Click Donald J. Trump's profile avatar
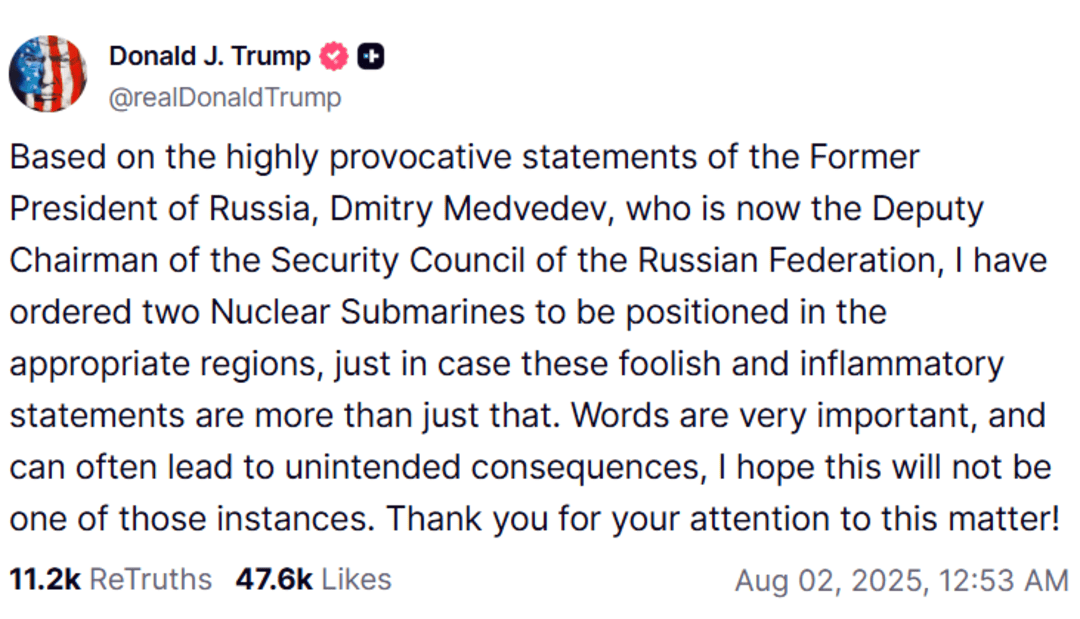Image resolution: width=1080 pixels, height=619 pixels. click(47, 73)
